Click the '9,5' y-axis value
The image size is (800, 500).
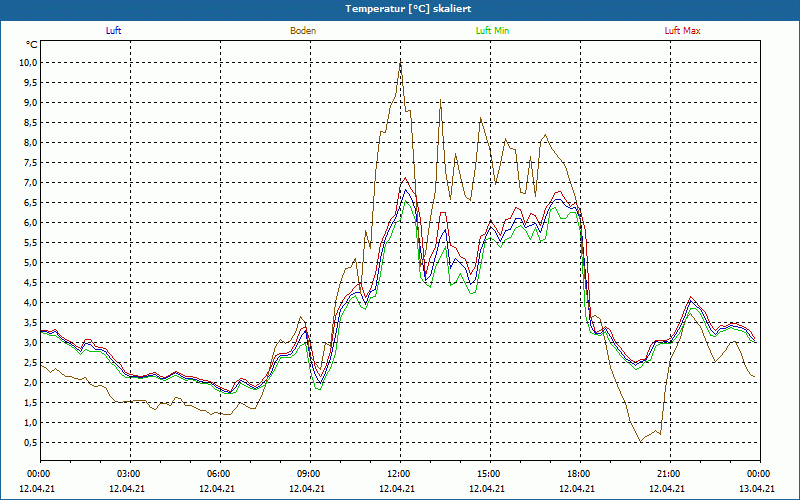pos(31,83)
